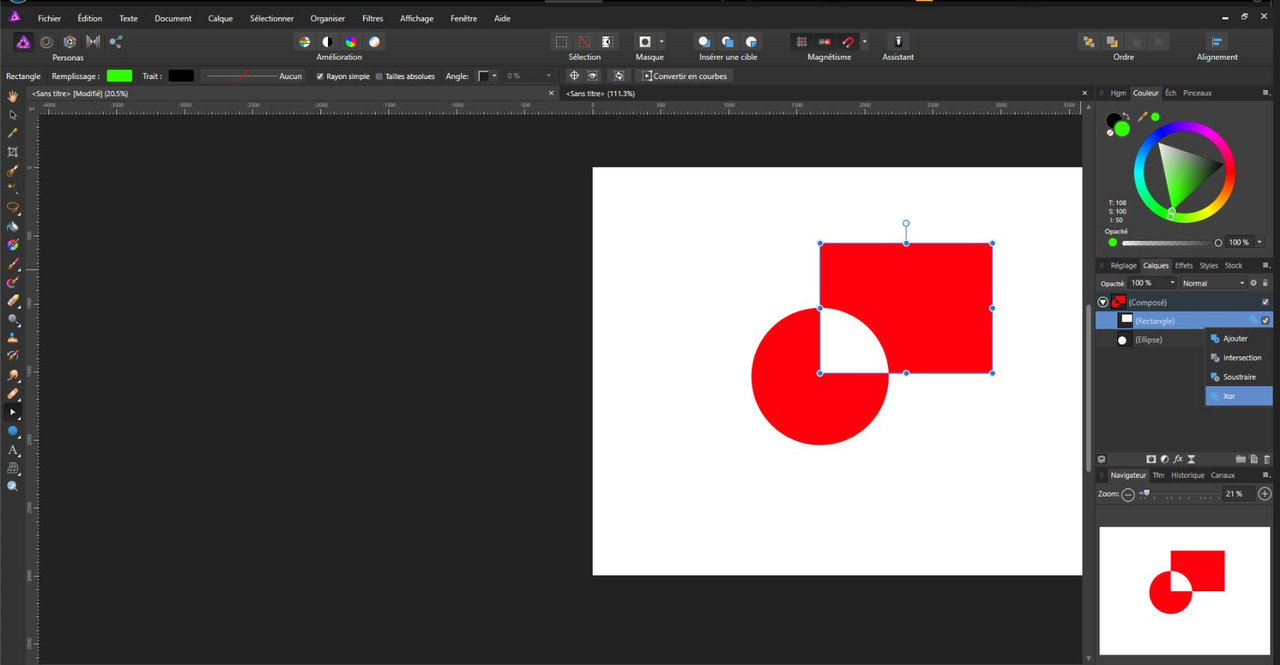
Task: Click the add mask layer icon
Action: [x=1151, y=459]
